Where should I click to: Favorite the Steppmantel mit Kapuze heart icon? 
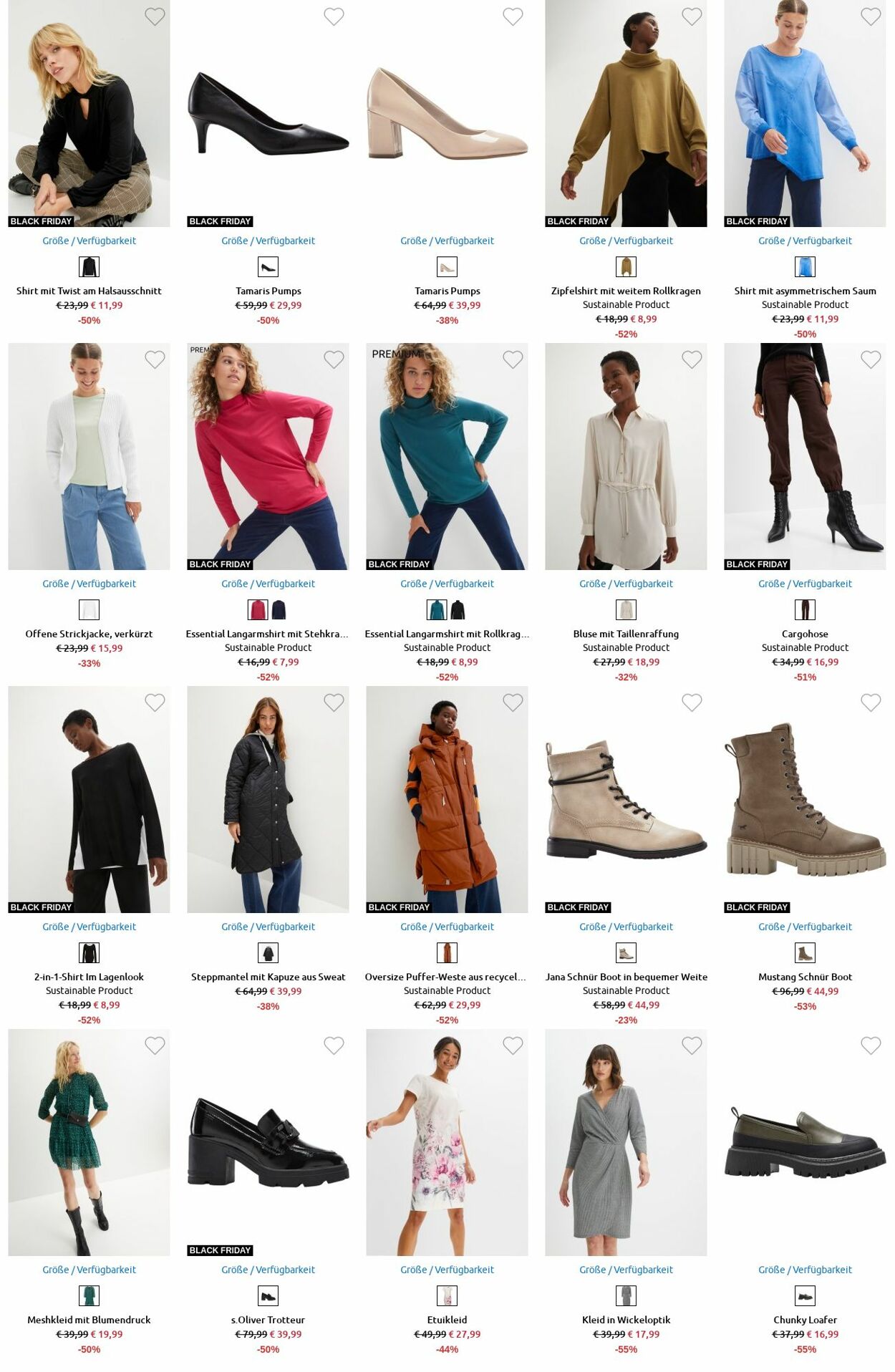coord(334,702)
